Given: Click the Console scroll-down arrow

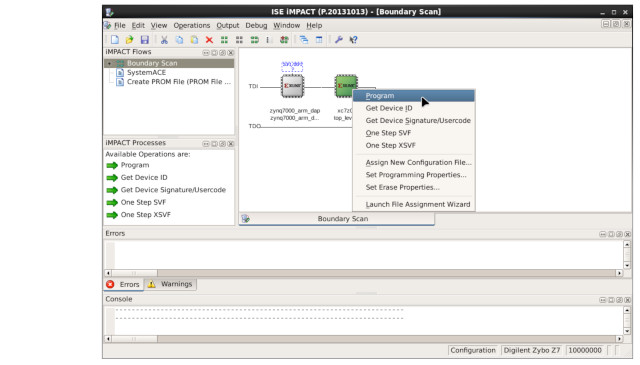Looking at the screenshot, I should (x=627, y=331).
